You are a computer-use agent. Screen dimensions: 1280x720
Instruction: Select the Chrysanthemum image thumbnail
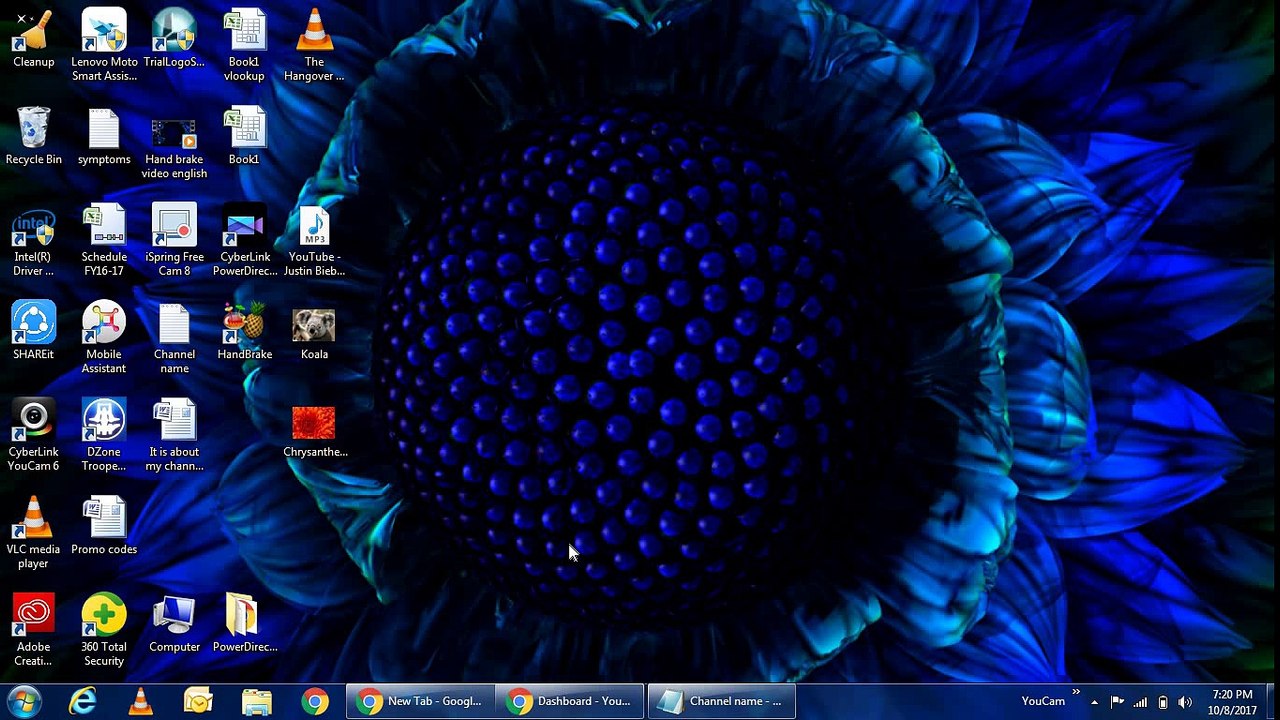tap(314, 430)
